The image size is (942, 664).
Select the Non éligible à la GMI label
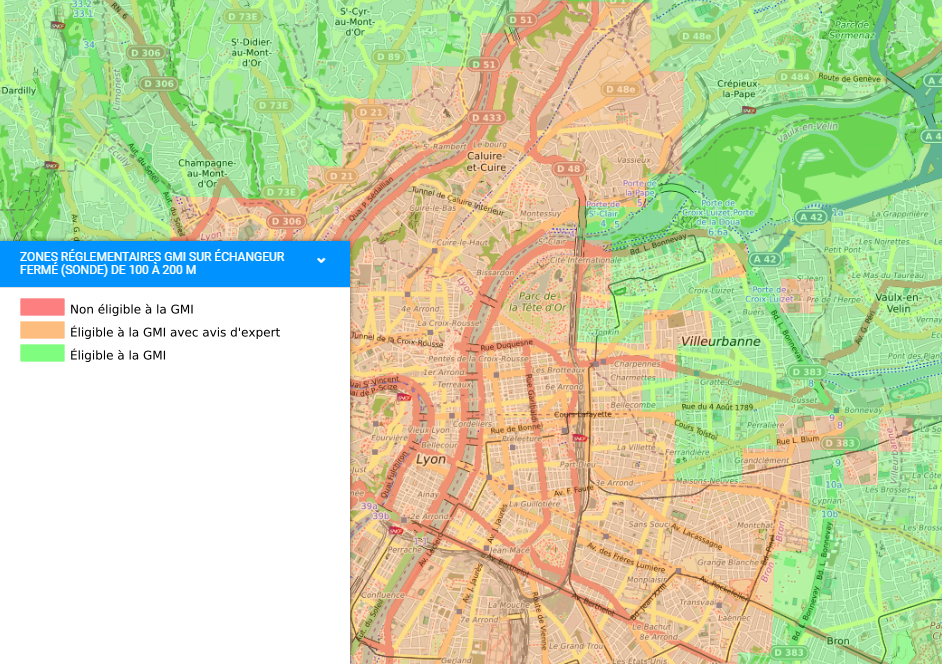pos(131,309)
